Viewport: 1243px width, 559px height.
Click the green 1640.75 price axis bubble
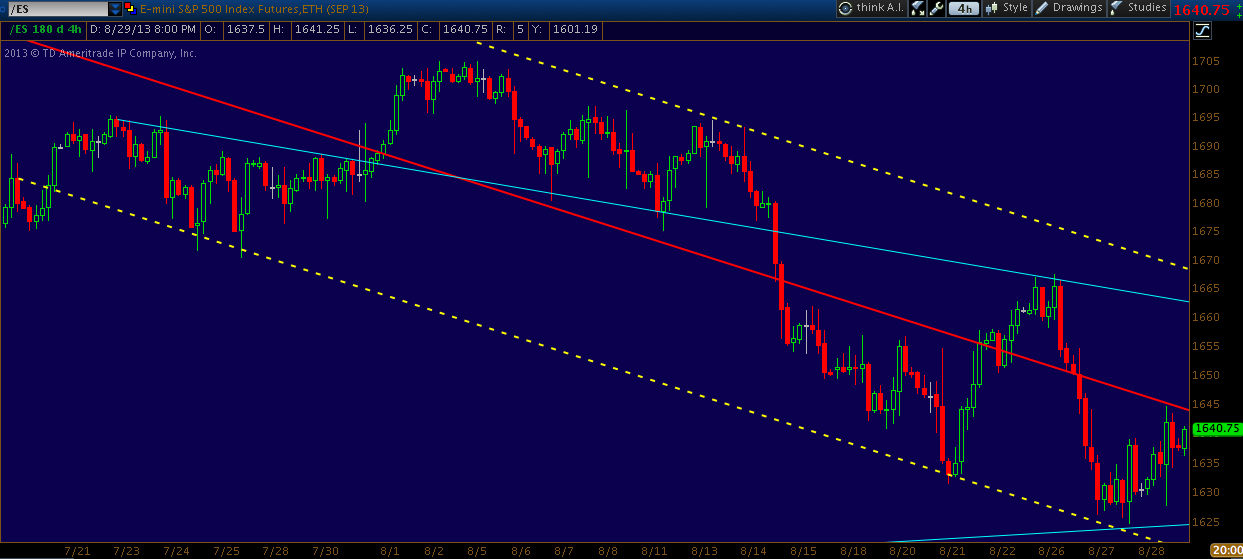pyautogui.click(x=1217, y=428)
